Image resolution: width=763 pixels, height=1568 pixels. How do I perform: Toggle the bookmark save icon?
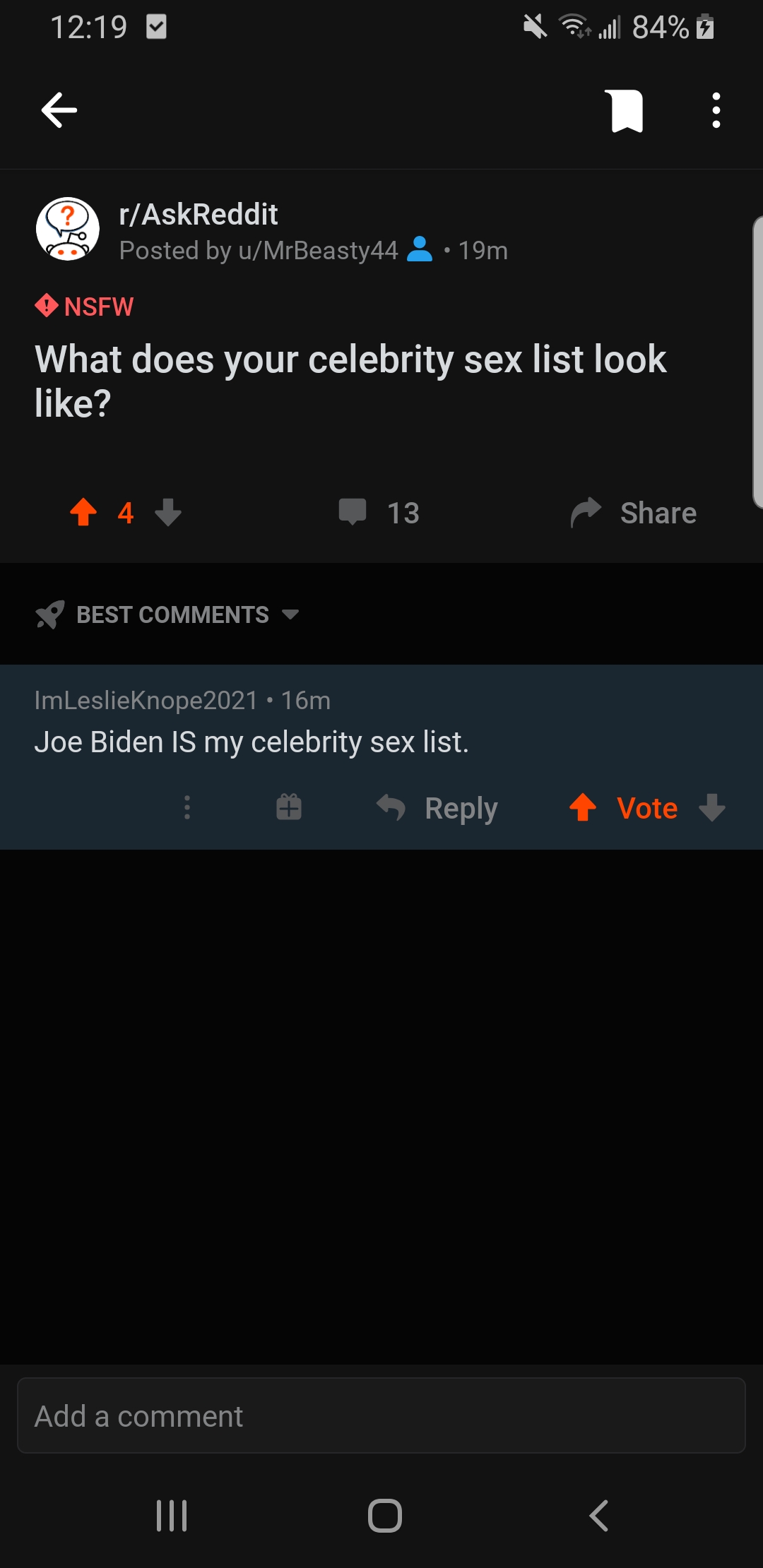pyautogui.click(x=627, y=111)
